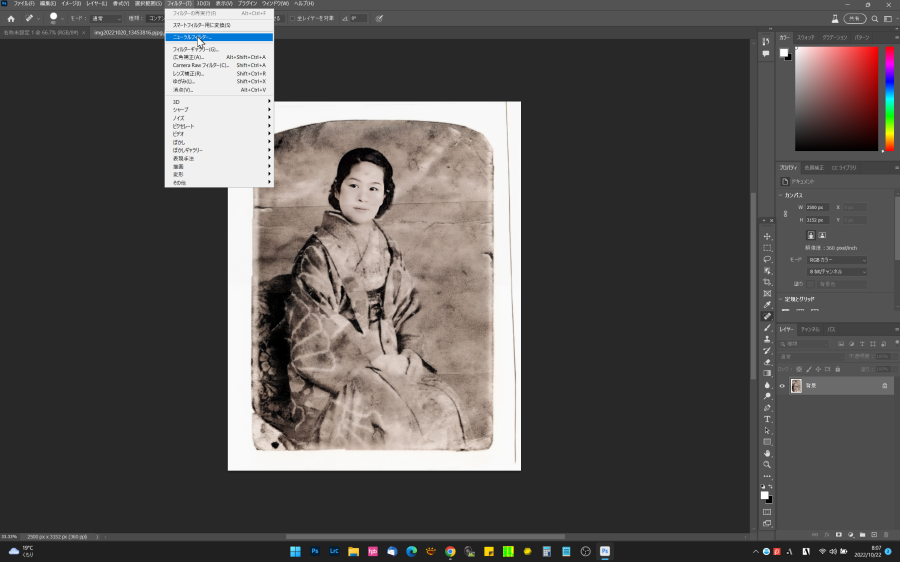The width and height of the screenshot is (900, 562).
Task: Reset default foreground and background colors
Action: click(x=763, y=486)
